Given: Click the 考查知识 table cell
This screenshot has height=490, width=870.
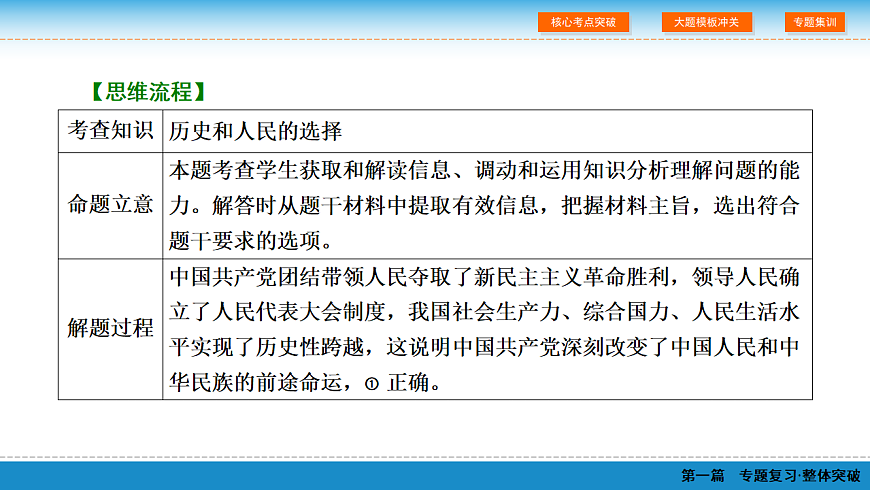Looking at the screenshot, I should pyautogui.click(x=110, y=131).
